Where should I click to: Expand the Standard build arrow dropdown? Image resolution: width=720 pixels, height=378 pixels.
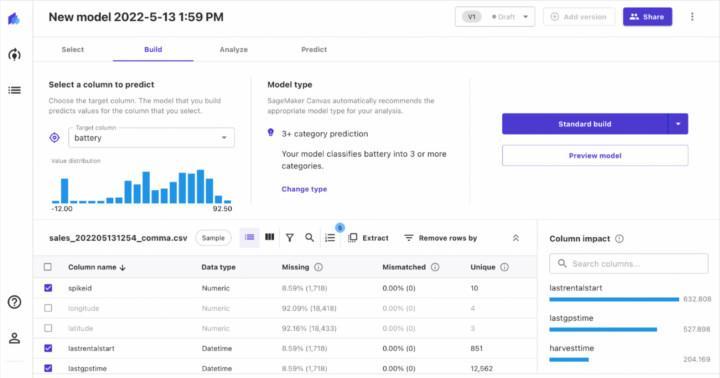[678, 124]
